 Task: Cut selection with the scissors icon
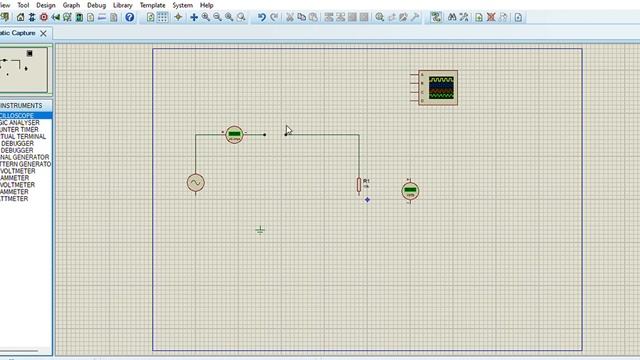click(x=290, y=17)
